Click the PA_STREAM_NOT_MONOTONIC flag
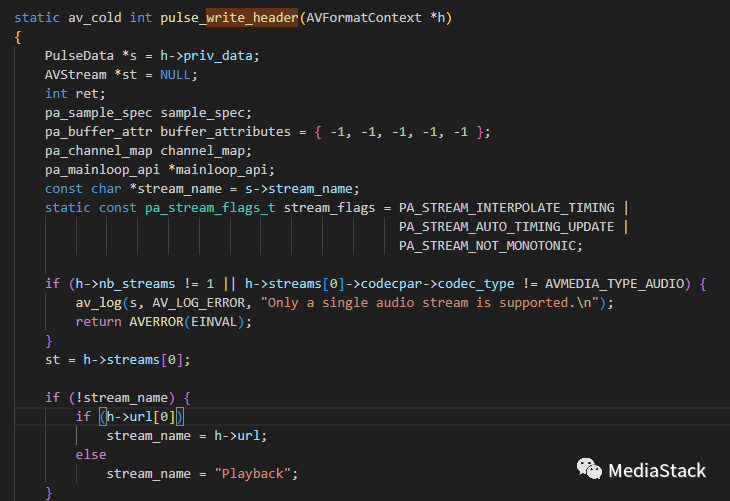The image size is (730, 501). (x=490, y=246)
